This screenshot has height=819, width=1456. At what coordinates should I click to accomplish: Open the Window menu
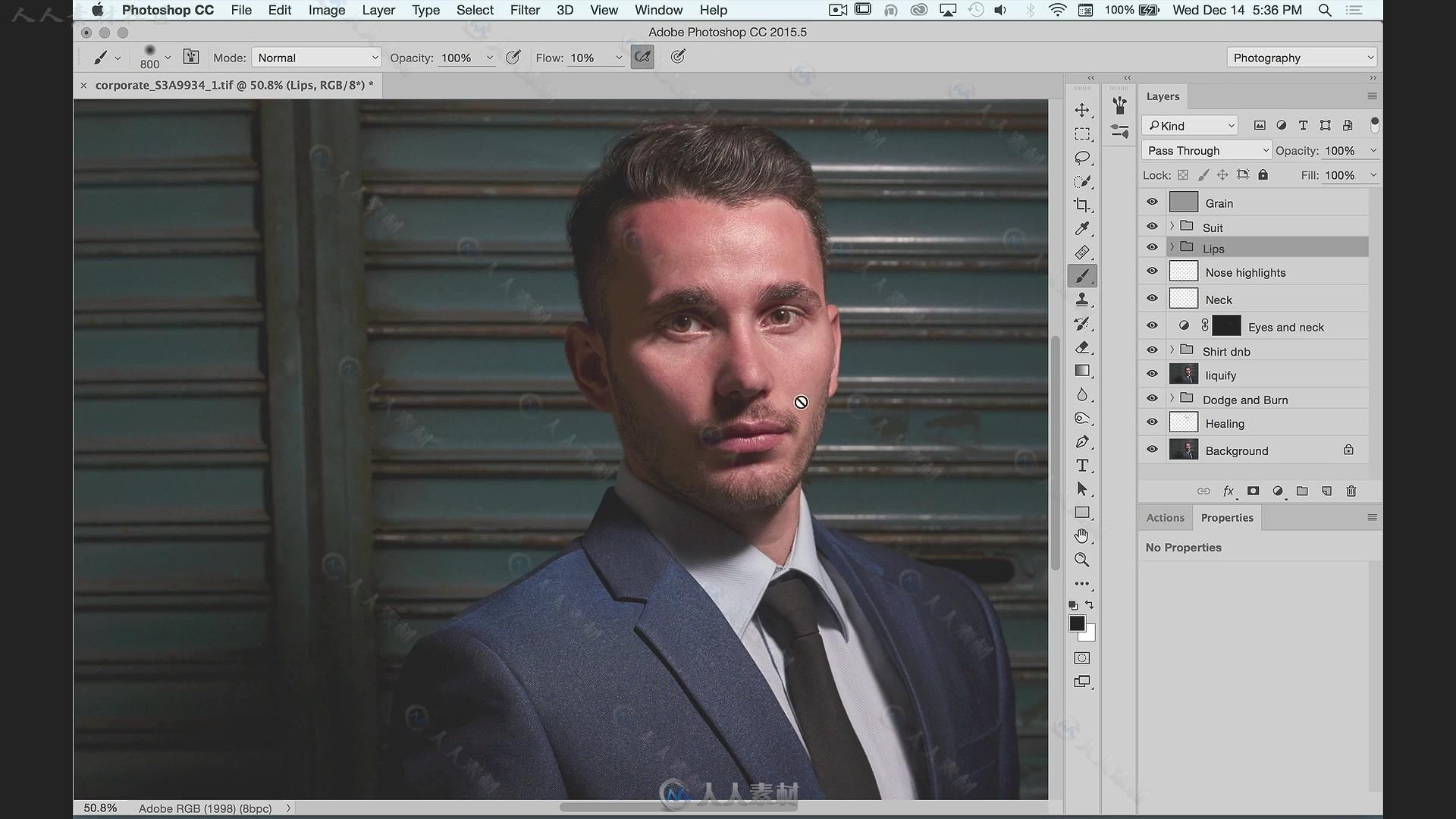(x=658, y=10)
